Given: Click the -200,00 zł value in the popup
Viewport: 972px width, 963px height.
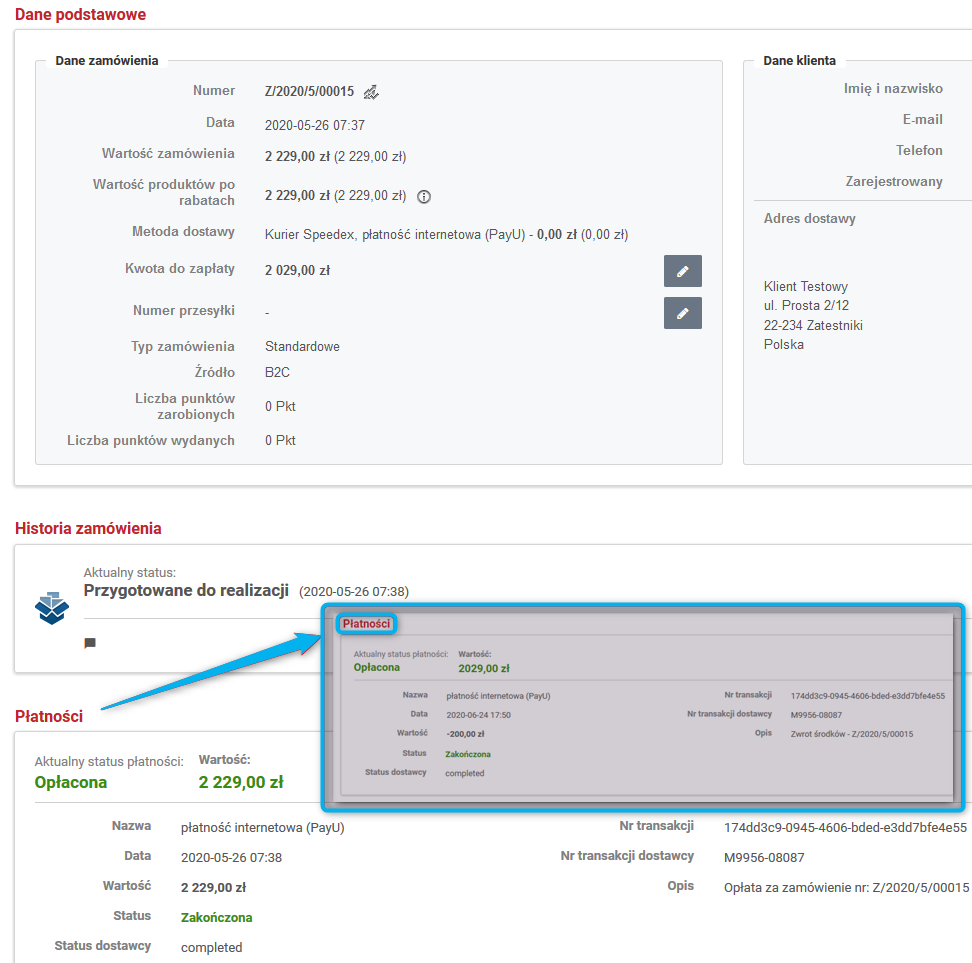Looking at the screenshot, I should (x=465, y=734).
